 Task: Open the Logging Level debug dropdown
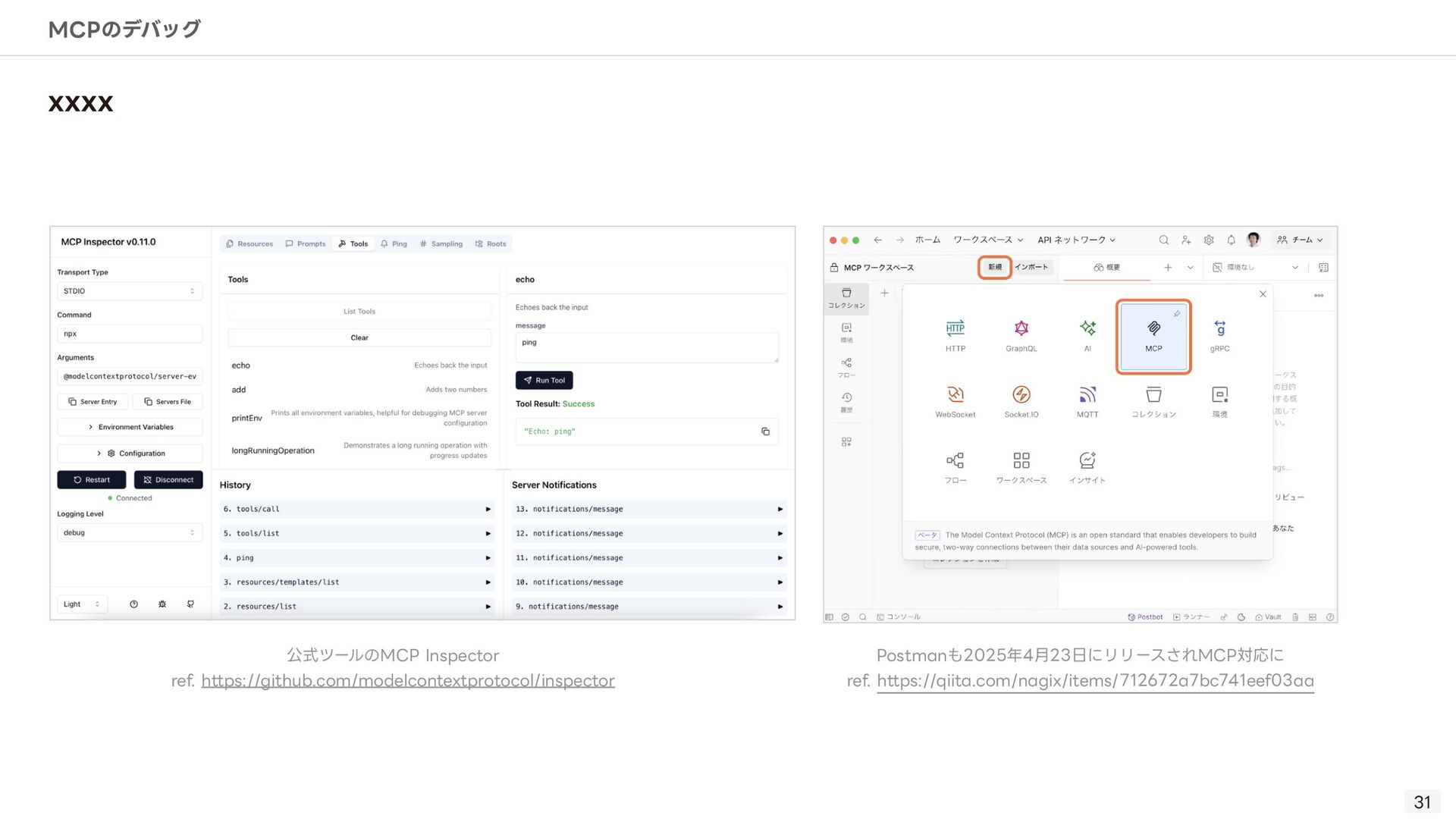130,533
